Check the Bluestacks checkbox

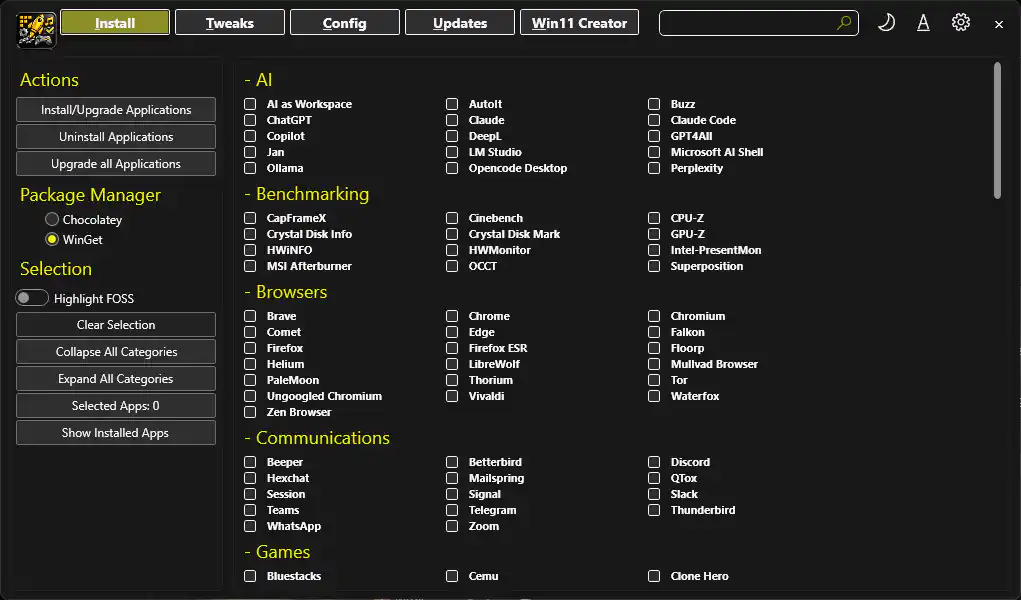[250, 576]
